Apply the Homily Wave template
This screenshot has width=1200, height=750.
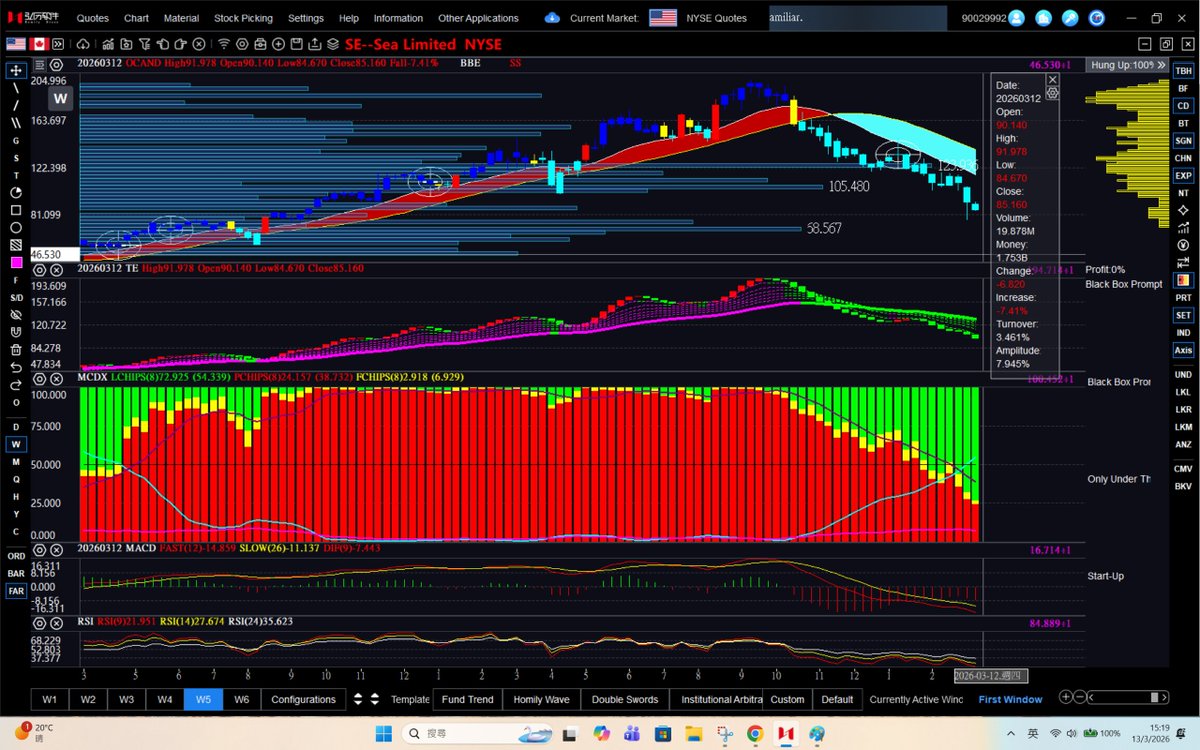[541, 699]
